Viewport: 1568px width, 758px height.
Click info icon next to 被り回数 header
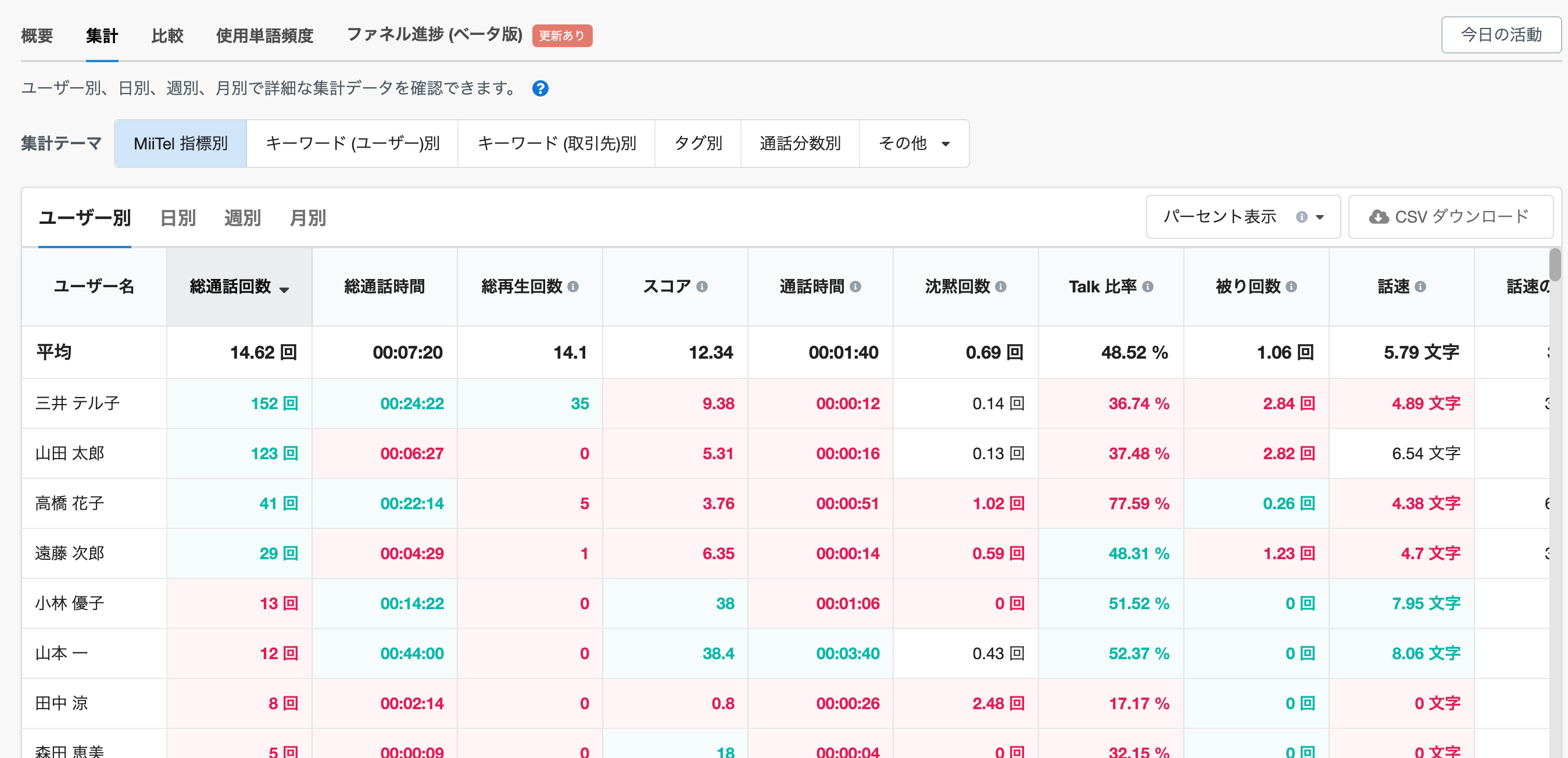pyautogui.click(x=1291, y=287)
